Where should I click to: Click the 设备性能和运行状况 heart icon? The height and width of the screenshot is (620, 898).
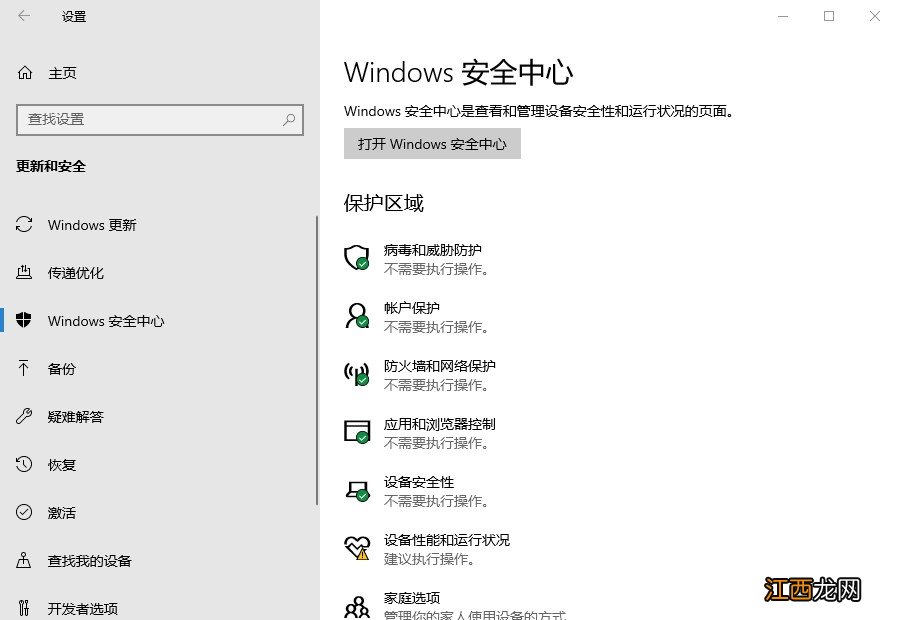click(356, 547)
